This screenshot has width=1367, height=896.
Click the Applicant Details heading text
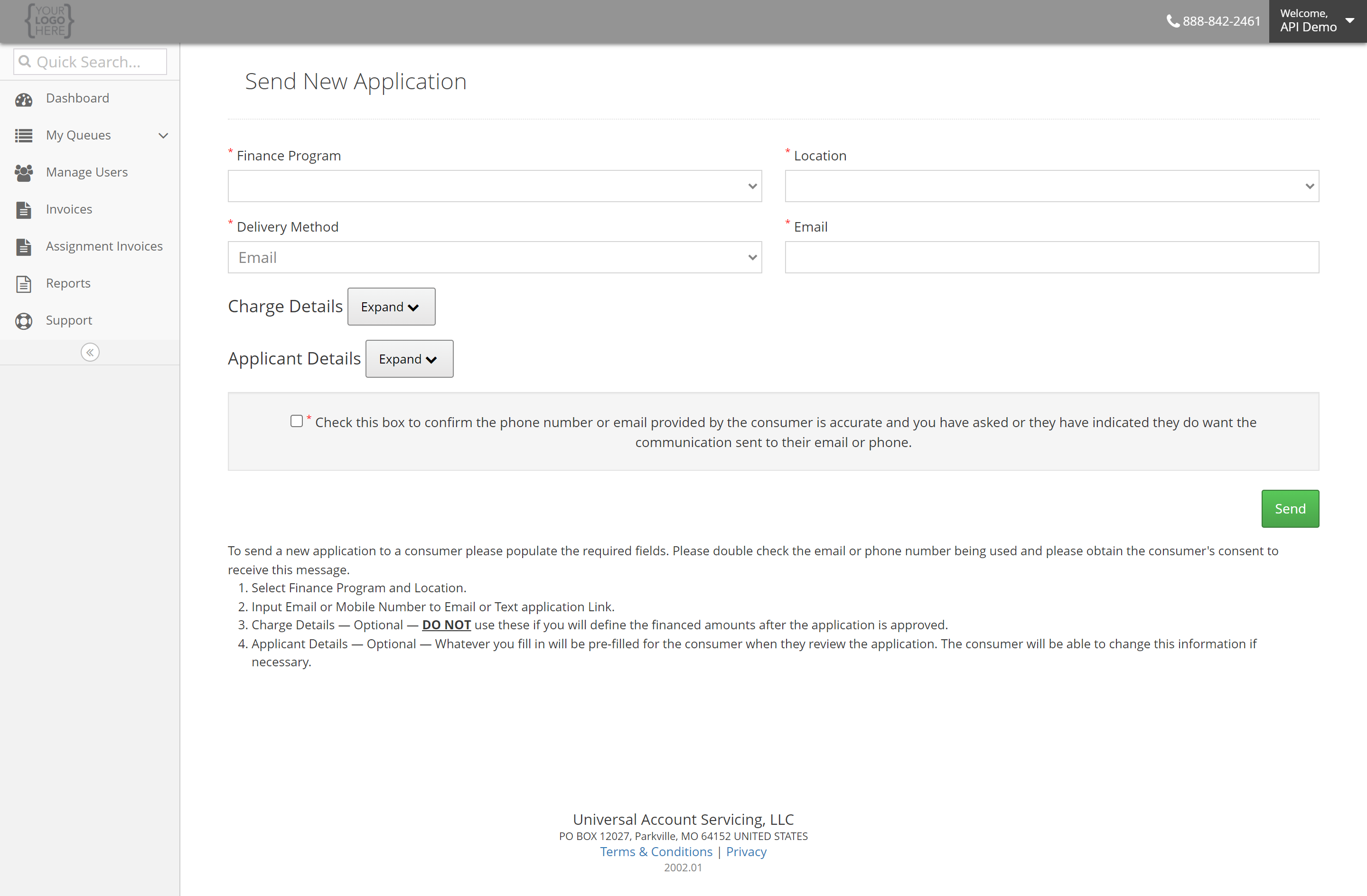[x=294, y=359]
